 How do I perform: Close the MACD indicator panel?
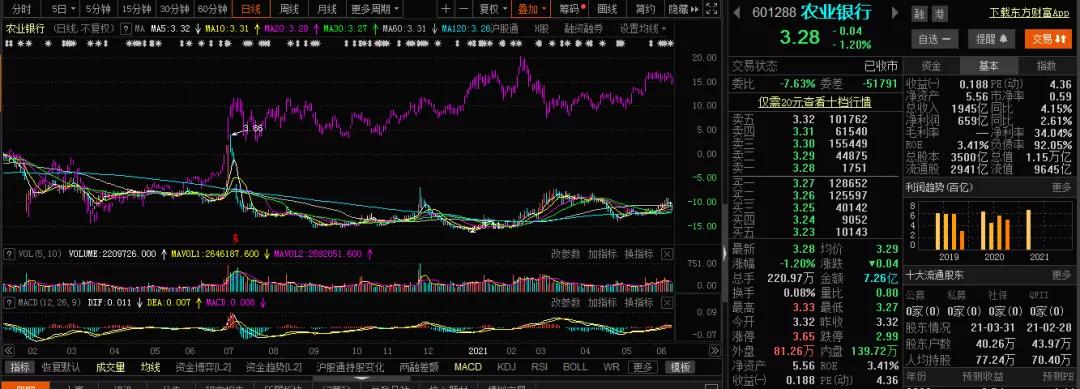coord(667,302)
